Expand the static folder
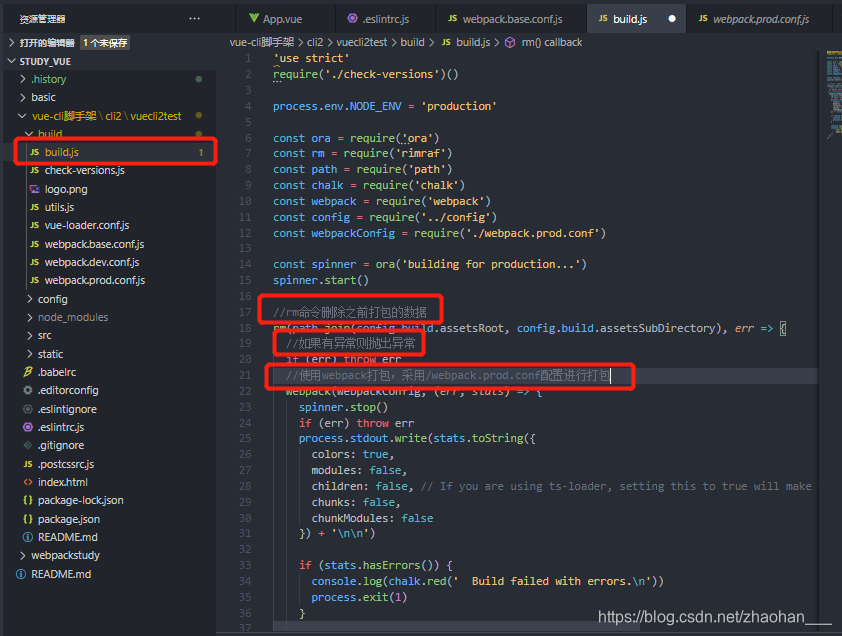 click(x=30, y=354)
